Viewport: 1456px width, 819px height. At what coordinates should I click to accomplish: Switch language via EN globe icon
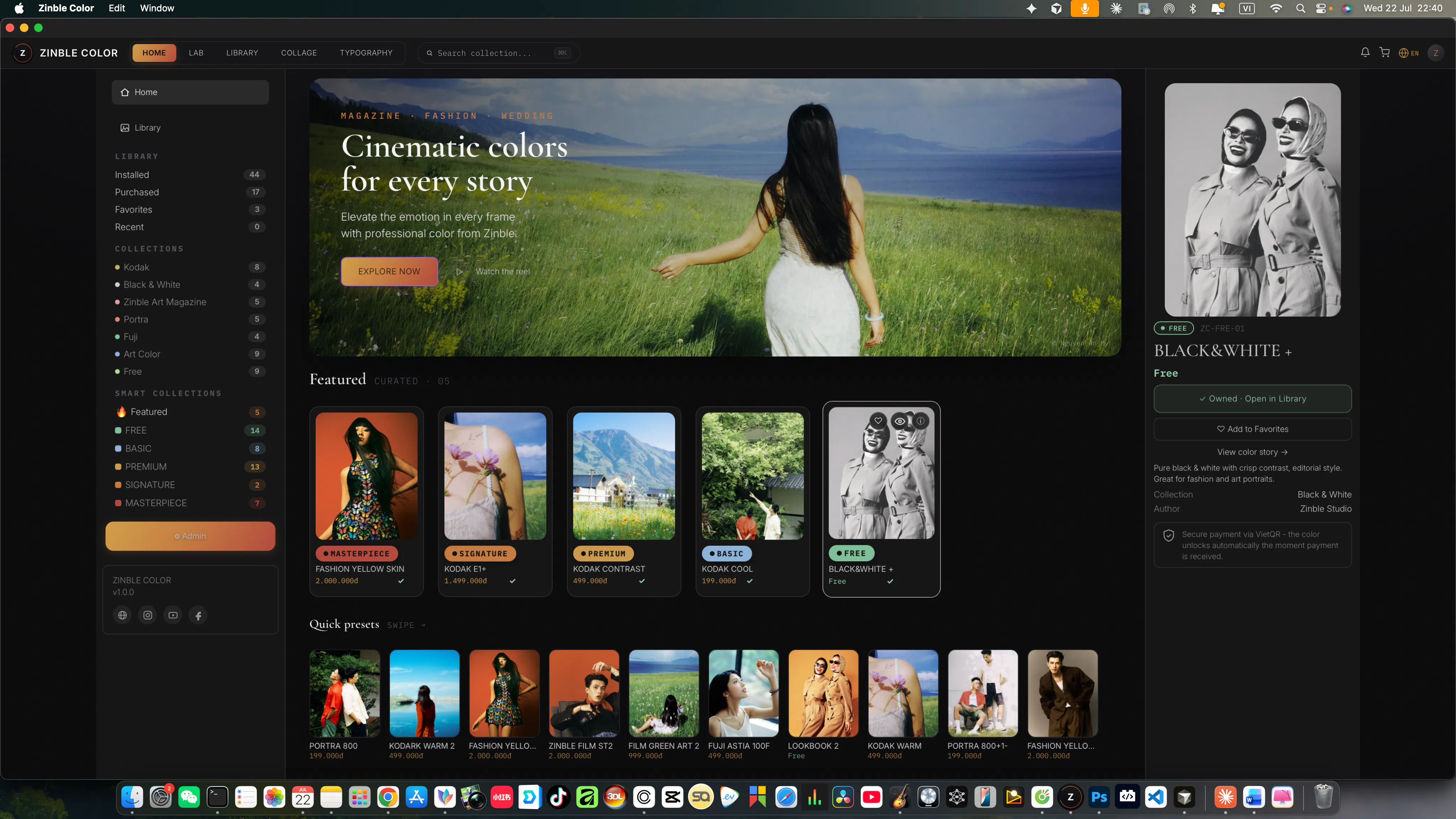(1408, 53)
